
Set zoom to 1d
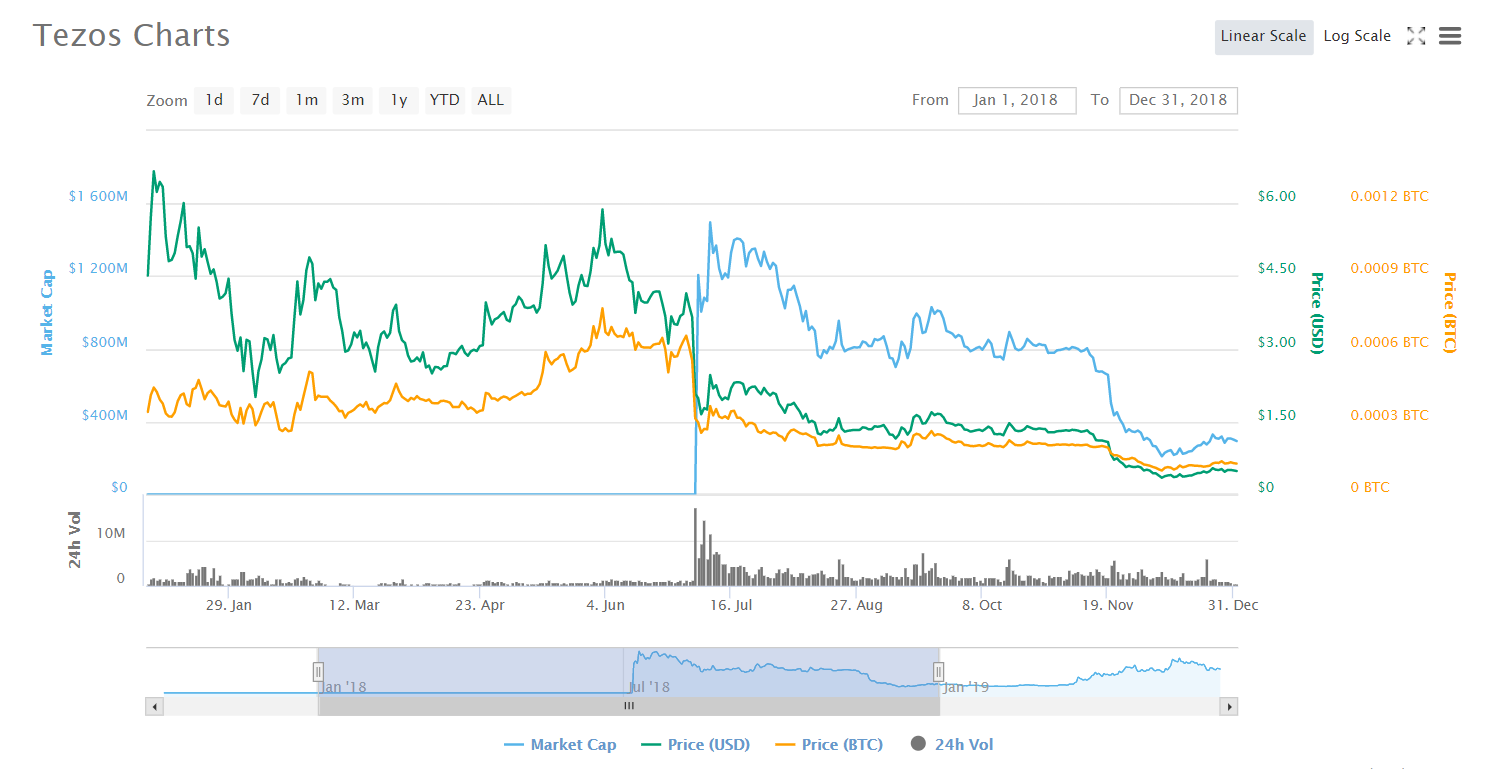click(x=214, y=100)
